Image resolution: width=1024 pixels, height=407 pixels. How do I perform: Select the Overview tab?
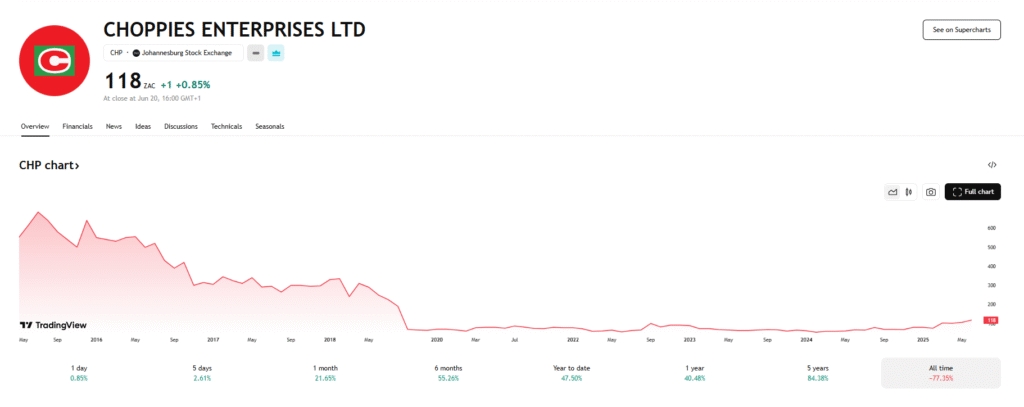[x=35, y=126]
